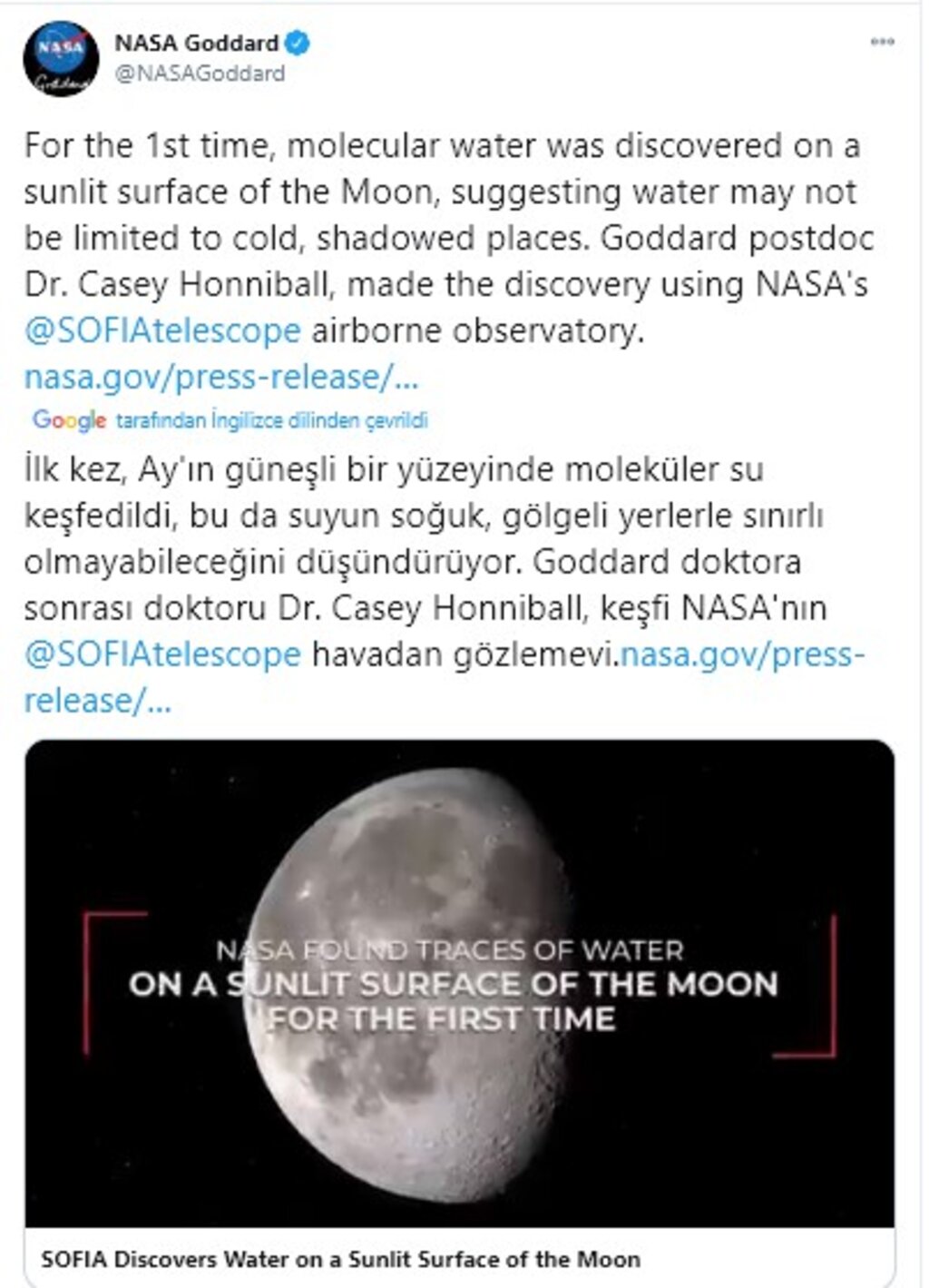
Task: Open the nasa.gov/press-release link under English text
Action: coord(221,377)
